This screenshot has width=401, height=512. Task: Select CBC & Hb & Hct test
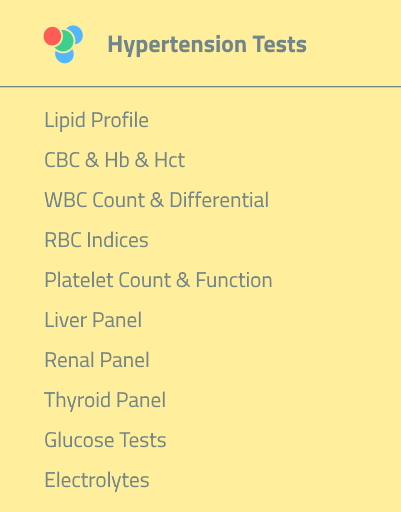tap(114, 160)
